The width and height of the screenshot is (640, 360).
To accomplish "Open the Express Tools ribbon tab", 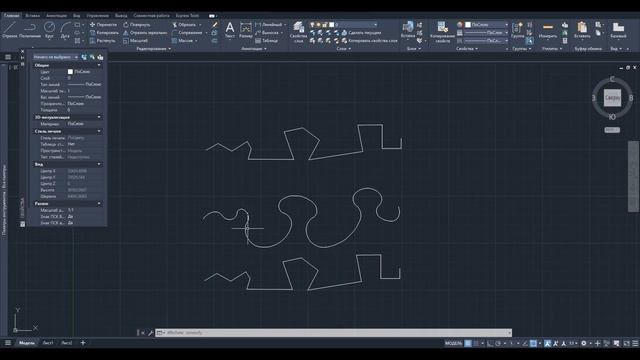I will [187, 16].
